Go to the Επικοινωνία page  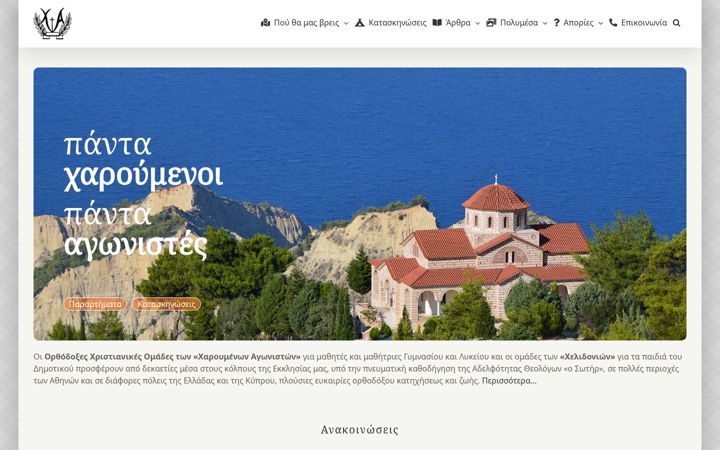tap(644, 22)
